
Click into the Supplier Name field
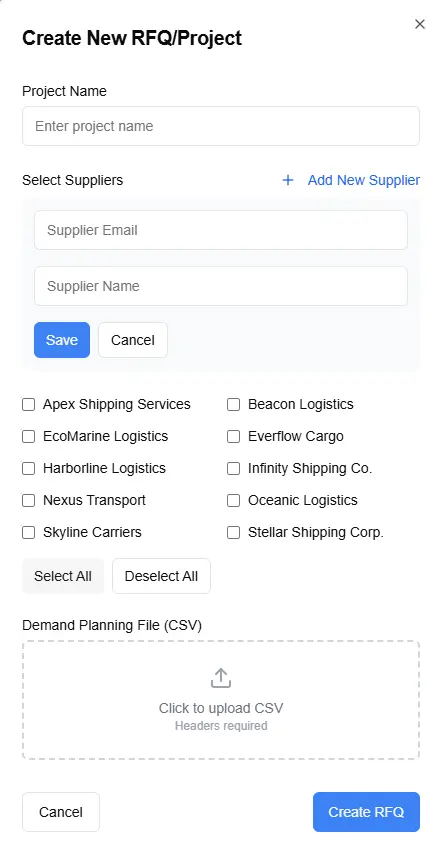(x=221, y=286)
